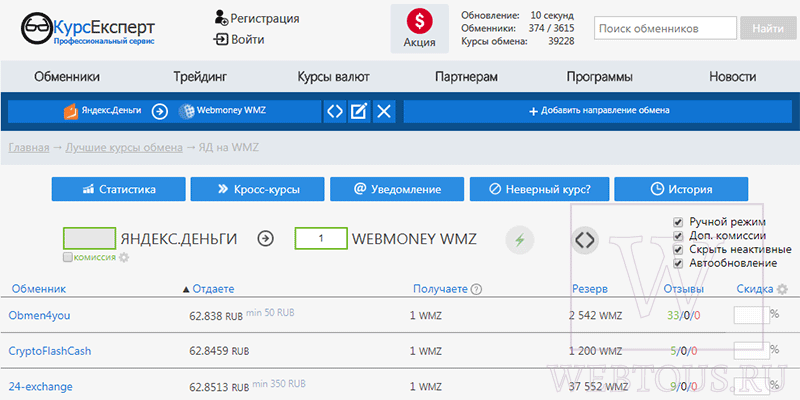This screenshot has width=800, height=400.
Task: Click the WEBMONEY WMZ amount field
Action: click(321, 239)
